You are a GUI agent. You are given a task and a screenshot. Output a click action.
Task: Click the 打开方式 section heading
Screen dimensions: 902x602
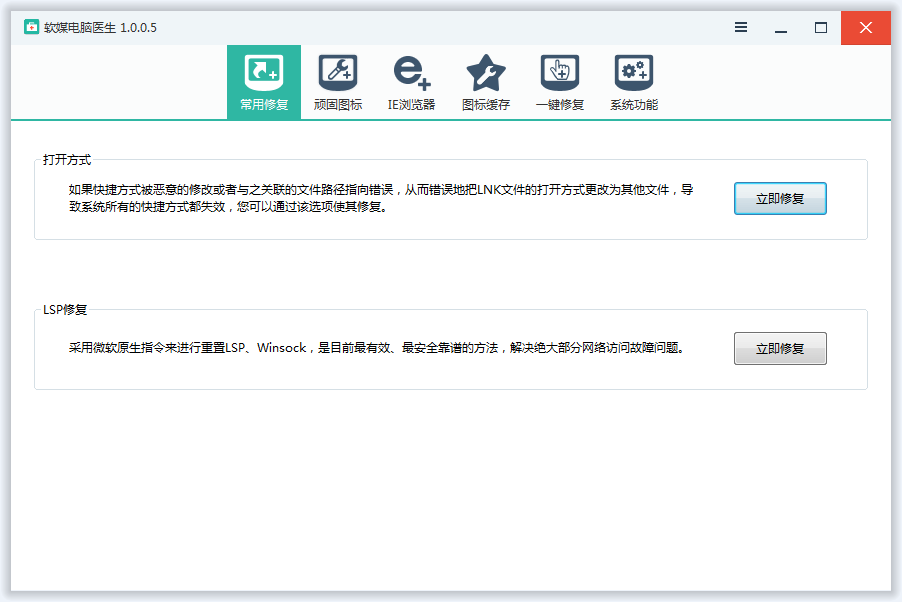pyautogui.click(x=67, y=159)
